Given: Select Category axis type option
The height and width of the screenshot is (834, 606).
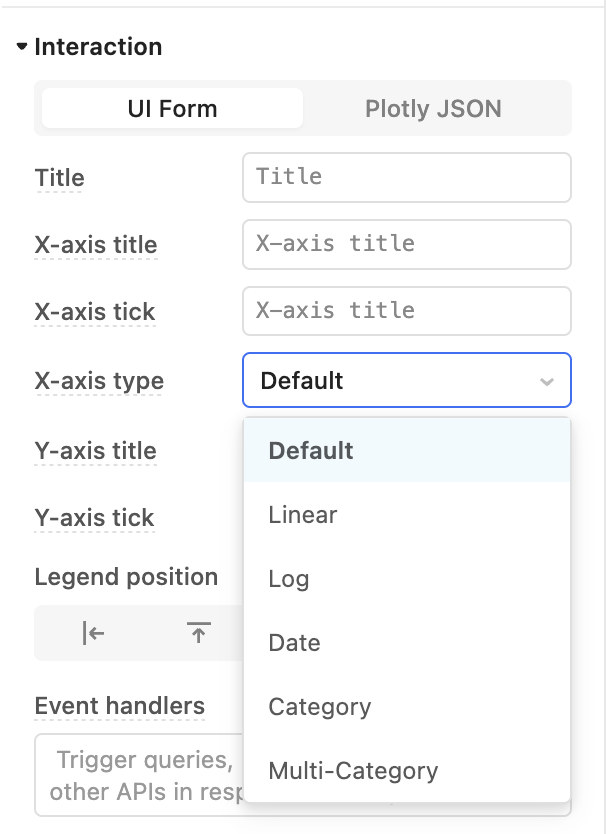Looking at the screenshot, I should pyautogui.click(x=407, y=707).
